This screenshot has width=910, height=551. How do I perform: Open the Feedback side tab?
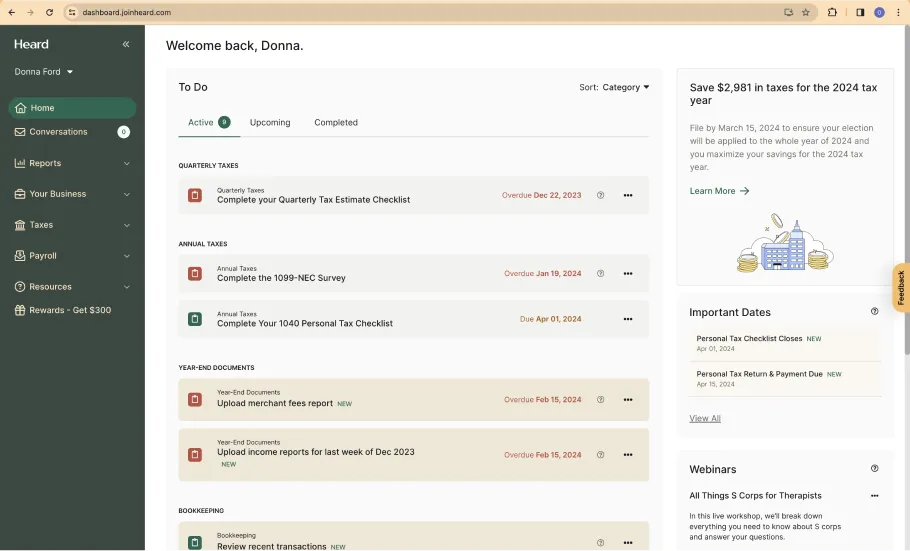click(901, 287)
